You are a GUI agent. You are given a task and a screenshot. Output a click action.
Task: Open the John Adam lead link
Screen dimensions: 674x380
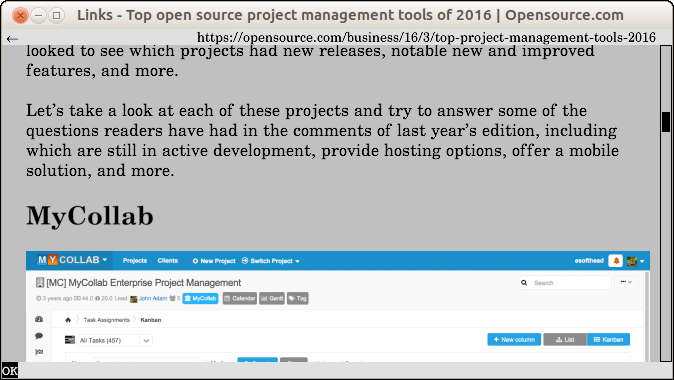tap(153, 298)
